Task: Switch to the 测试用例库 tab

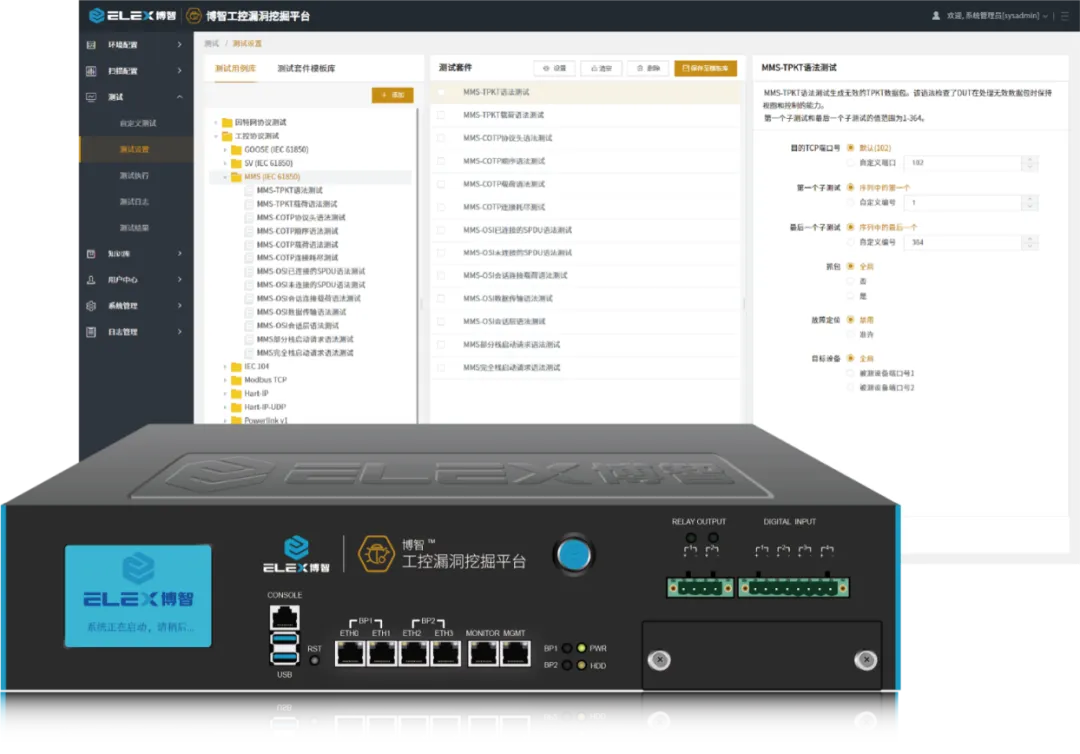Action: click(235, 69)
